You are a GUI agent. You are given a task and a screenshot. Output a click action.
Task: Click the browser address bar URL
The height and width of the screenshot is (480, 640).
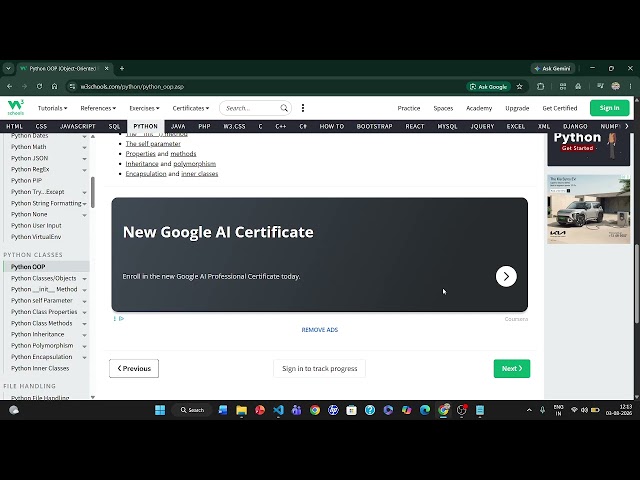(132, 87)
